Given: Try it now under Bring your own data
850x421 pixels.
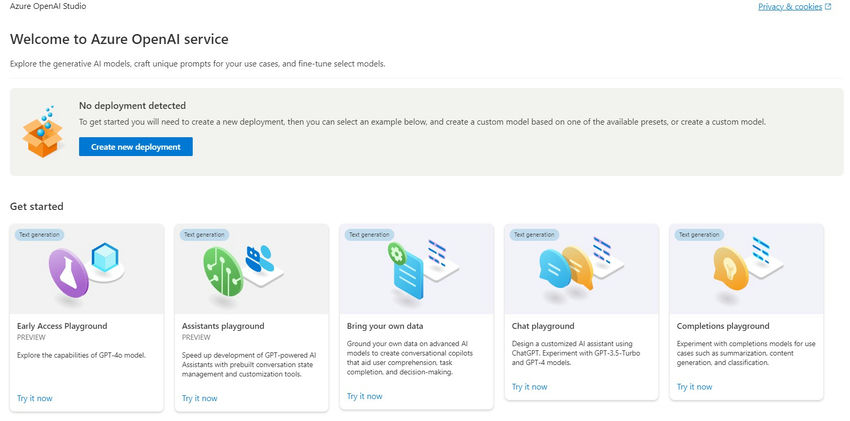Looking at the screenshot, I should [x=364, y=396].
